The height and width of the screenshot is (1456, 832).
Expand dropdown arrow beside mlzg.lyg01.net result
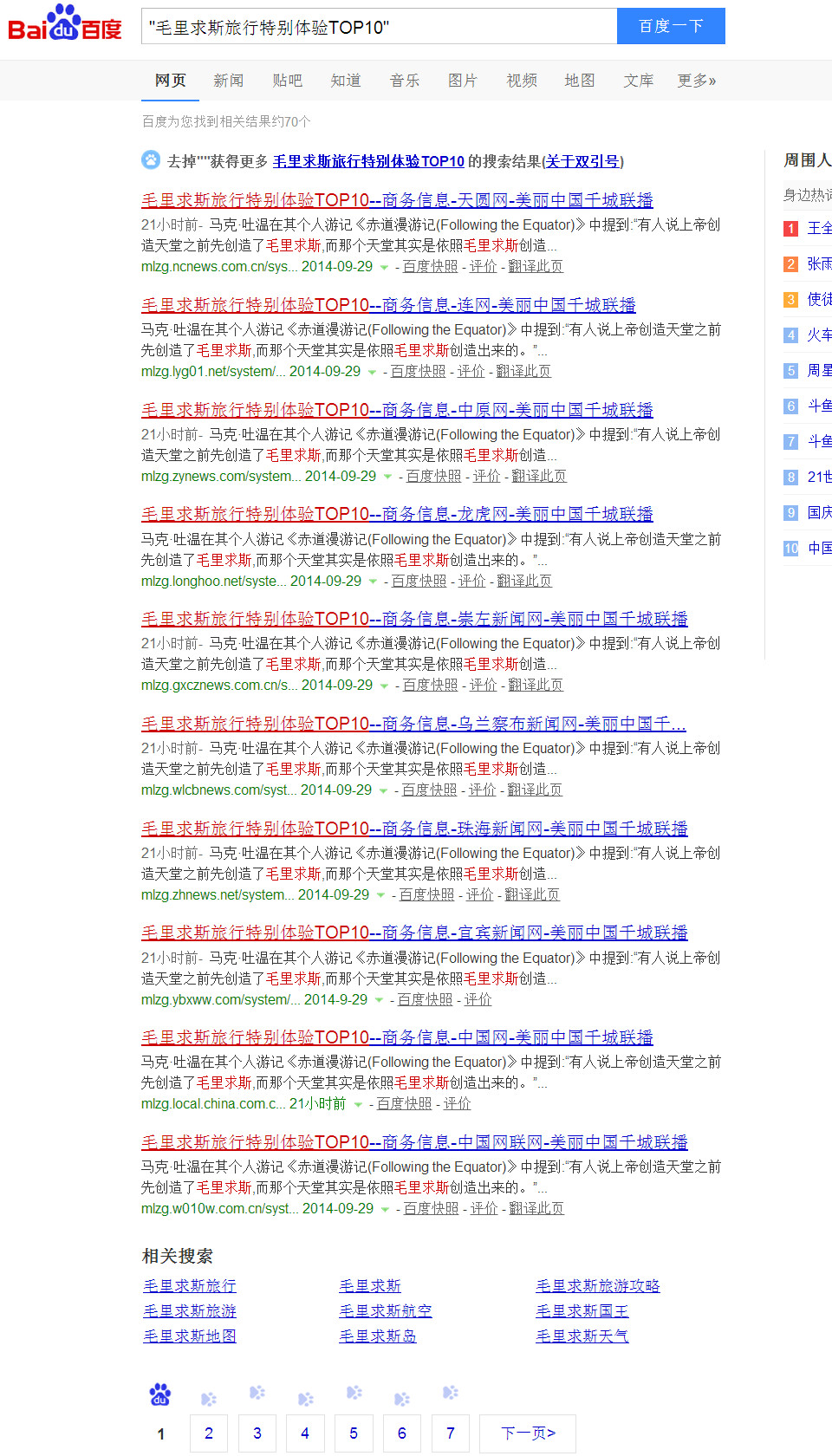pos(372,373)
